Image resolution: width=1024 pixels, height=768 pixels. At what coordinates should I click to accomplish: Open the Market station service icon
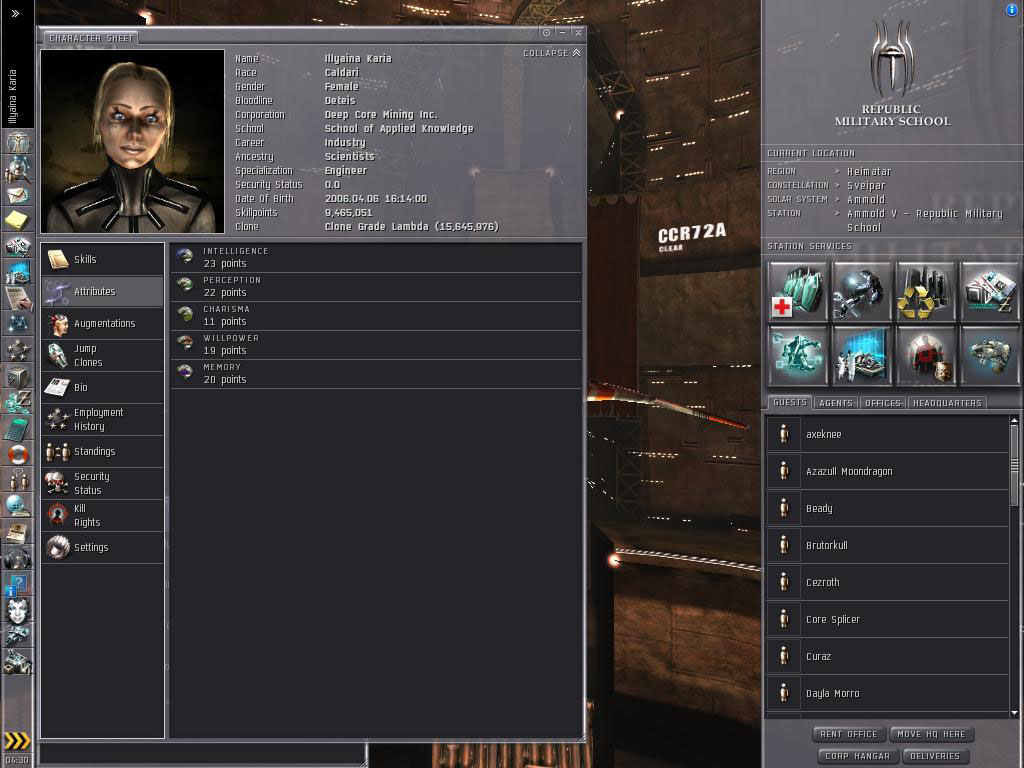989,291
